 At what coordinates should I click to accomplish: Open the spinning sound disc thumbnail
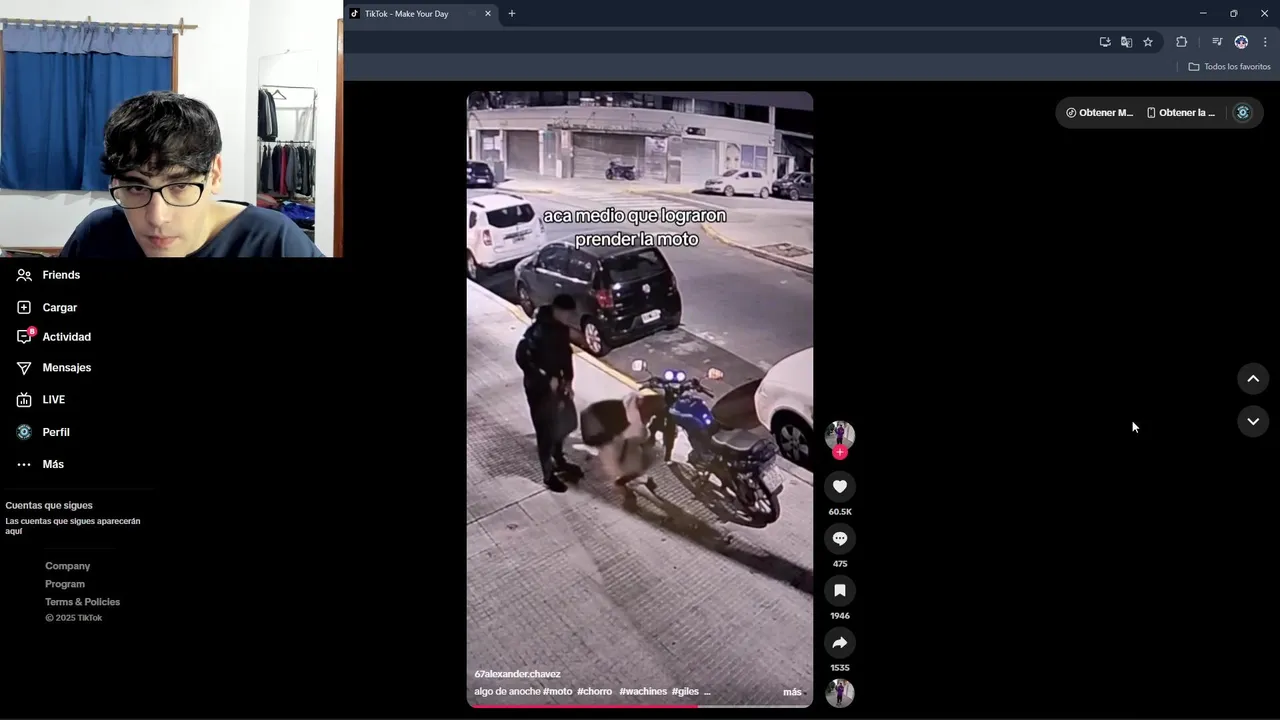click(x=840, y=693)
